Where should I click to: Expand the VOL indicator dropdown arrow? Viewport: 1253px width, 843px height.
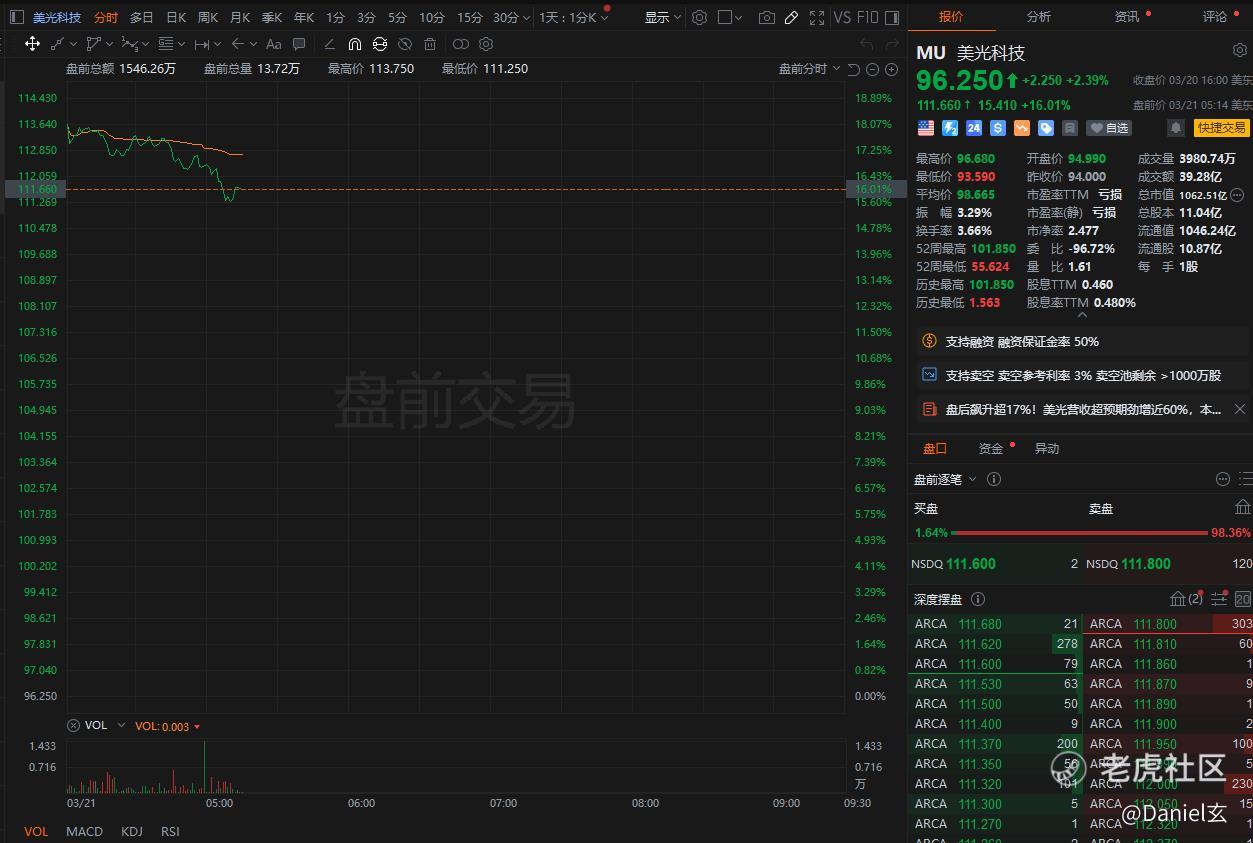[x=121, y=726]
